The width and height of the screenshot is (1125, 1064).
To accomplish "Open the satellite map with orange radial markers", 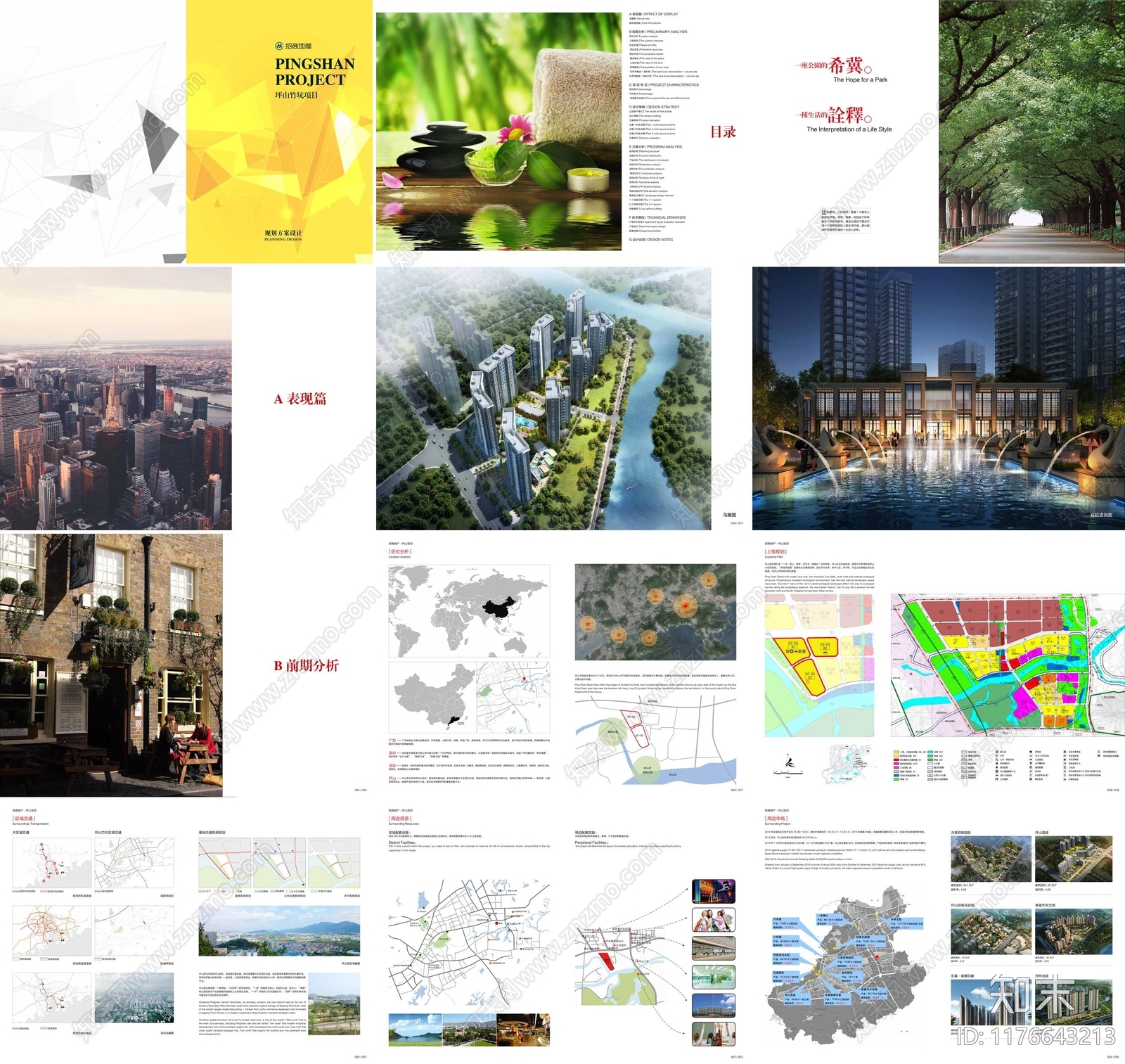I will point(655,612).
